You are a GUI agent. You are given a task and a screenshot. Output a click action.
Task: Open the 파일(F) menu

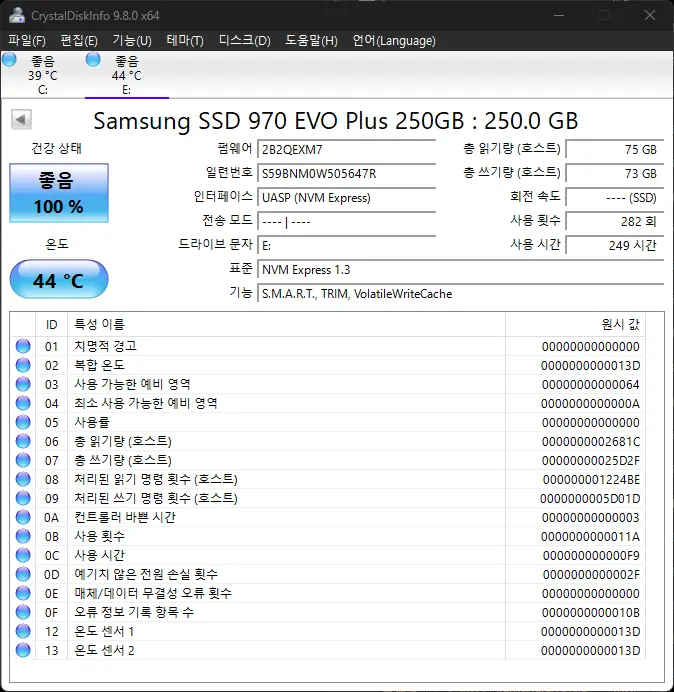pyautogui.click(x=26, y=41)
